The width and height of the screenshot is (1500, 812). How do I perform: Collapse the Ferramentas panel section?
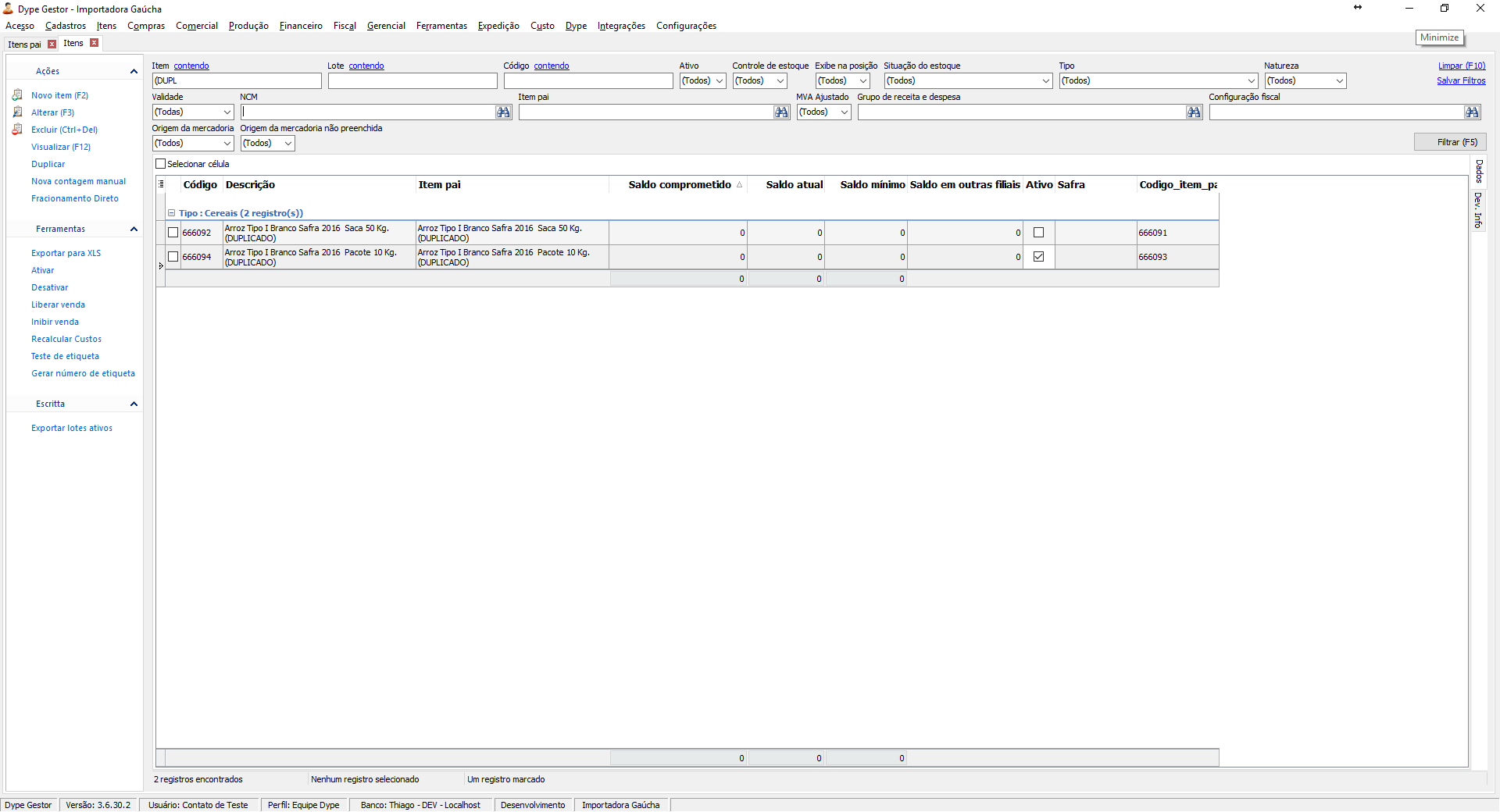pyautogui.click(x=134, y=230)
